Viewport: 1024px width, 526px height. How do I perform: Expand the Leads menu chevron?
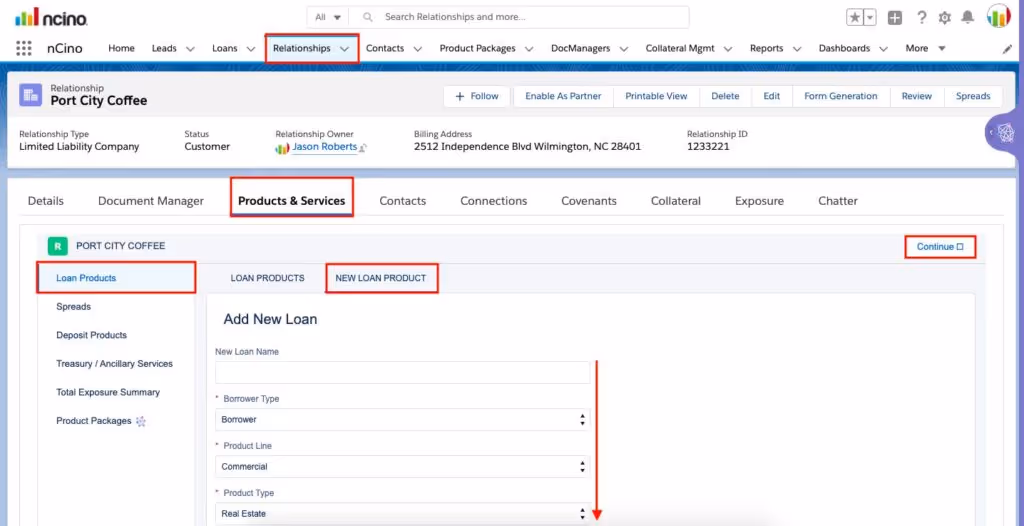point(191,49)
